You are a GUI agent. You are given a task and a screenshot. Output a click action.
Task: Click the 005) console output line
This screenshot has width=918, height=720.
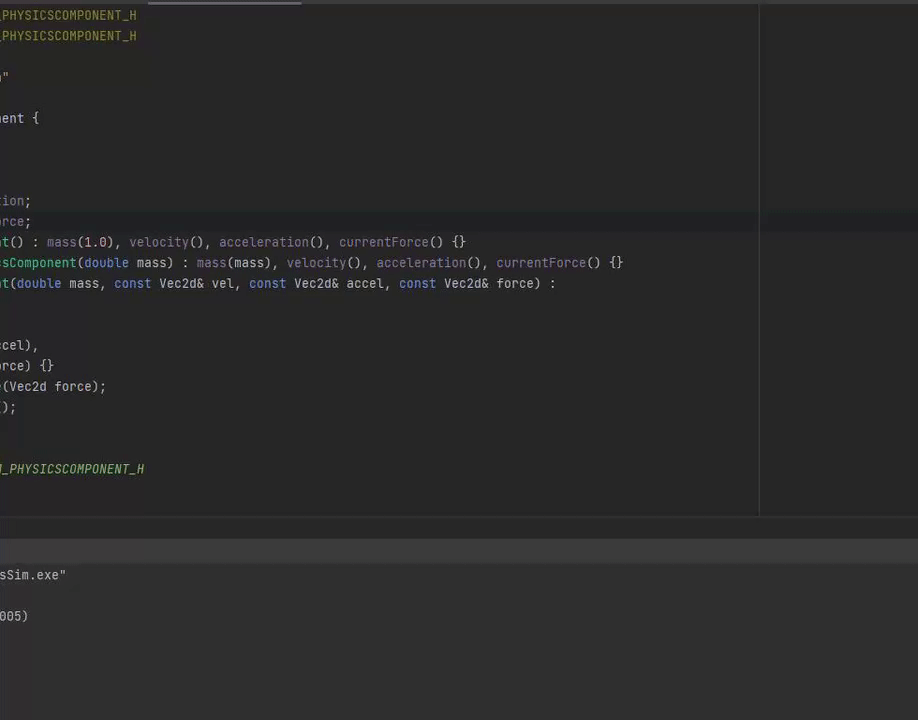coord(14,616)
